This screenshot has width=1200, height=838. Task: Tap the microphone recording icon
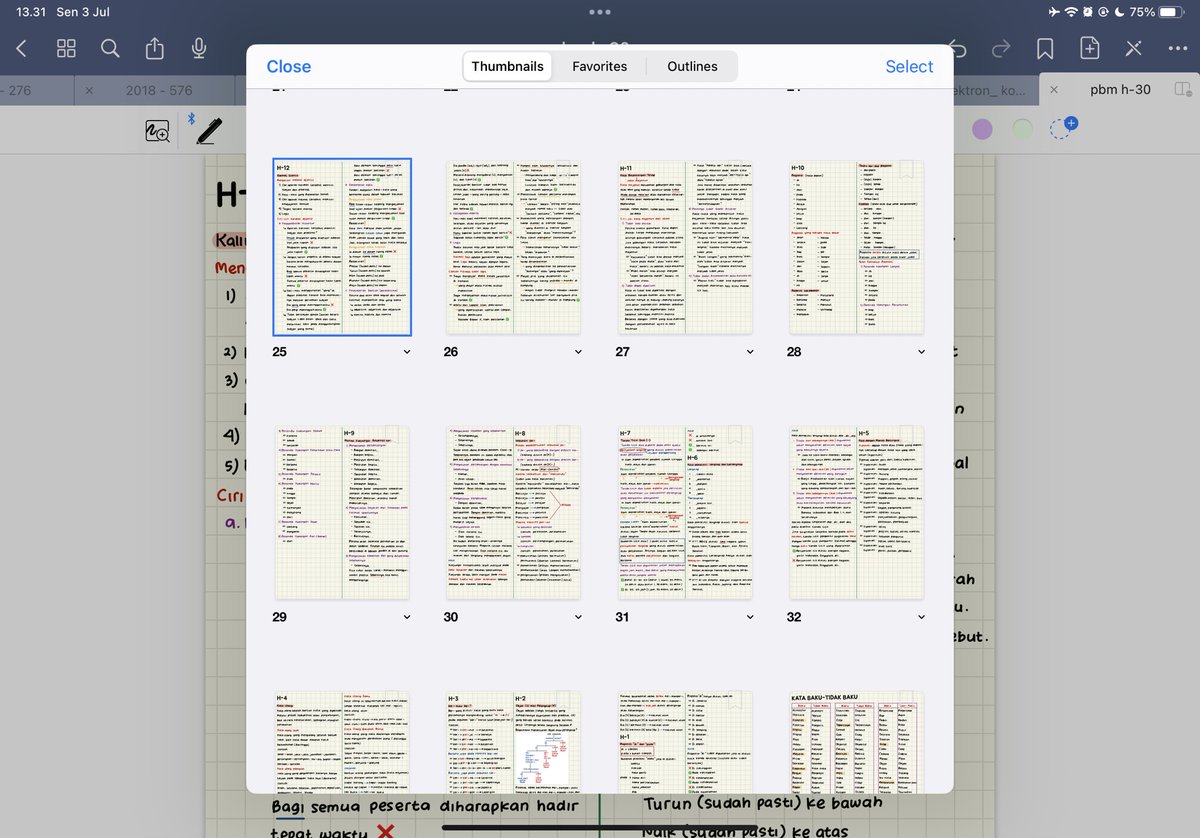(199, 48)
